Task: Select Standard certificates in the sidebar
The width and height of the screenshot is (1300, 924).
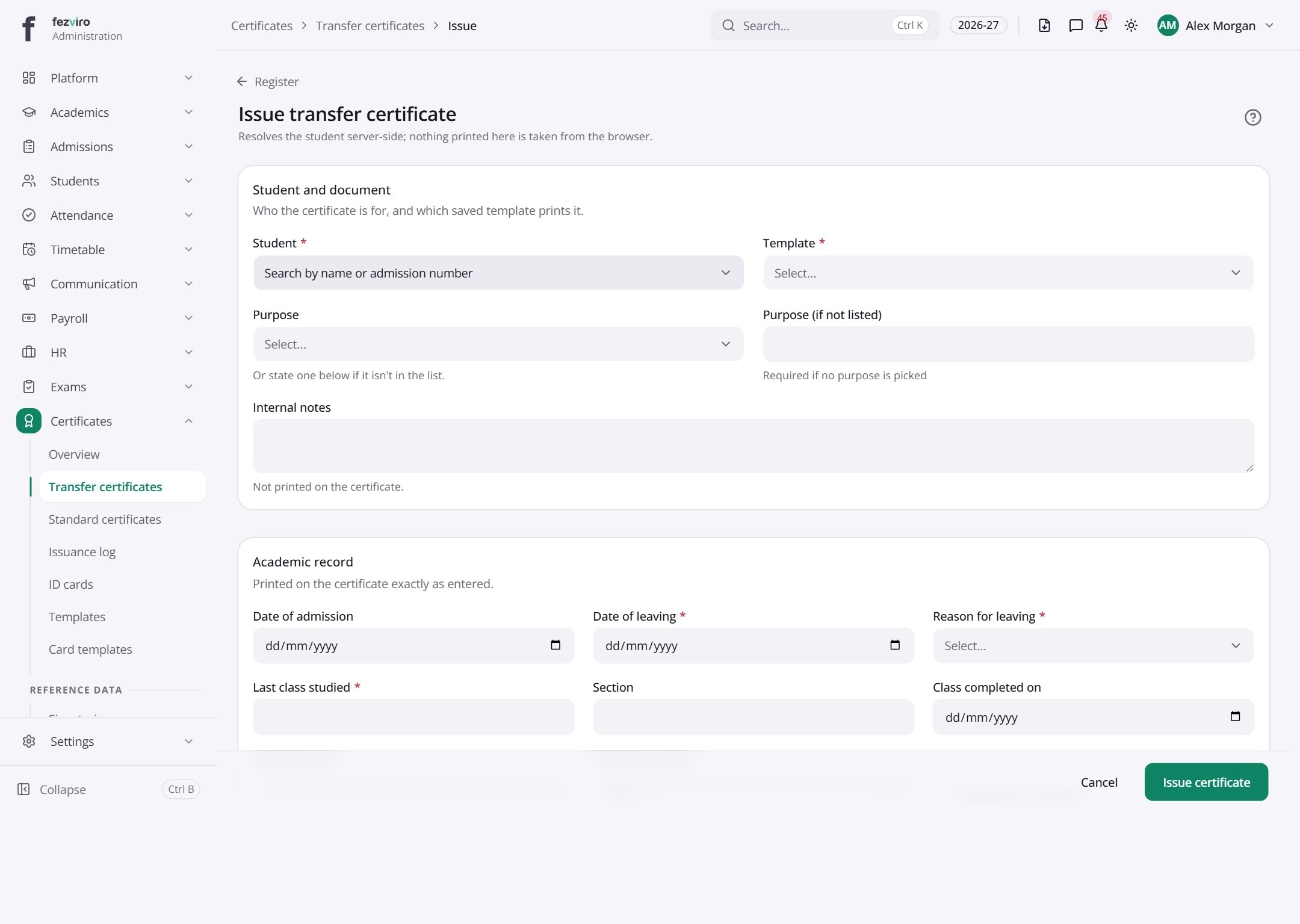Action: [105, 519]
